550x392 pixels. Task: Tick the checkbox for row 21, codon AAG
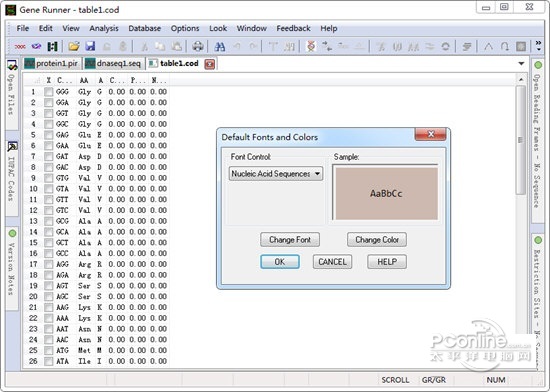pyautogui.click(x=48, y=308)
